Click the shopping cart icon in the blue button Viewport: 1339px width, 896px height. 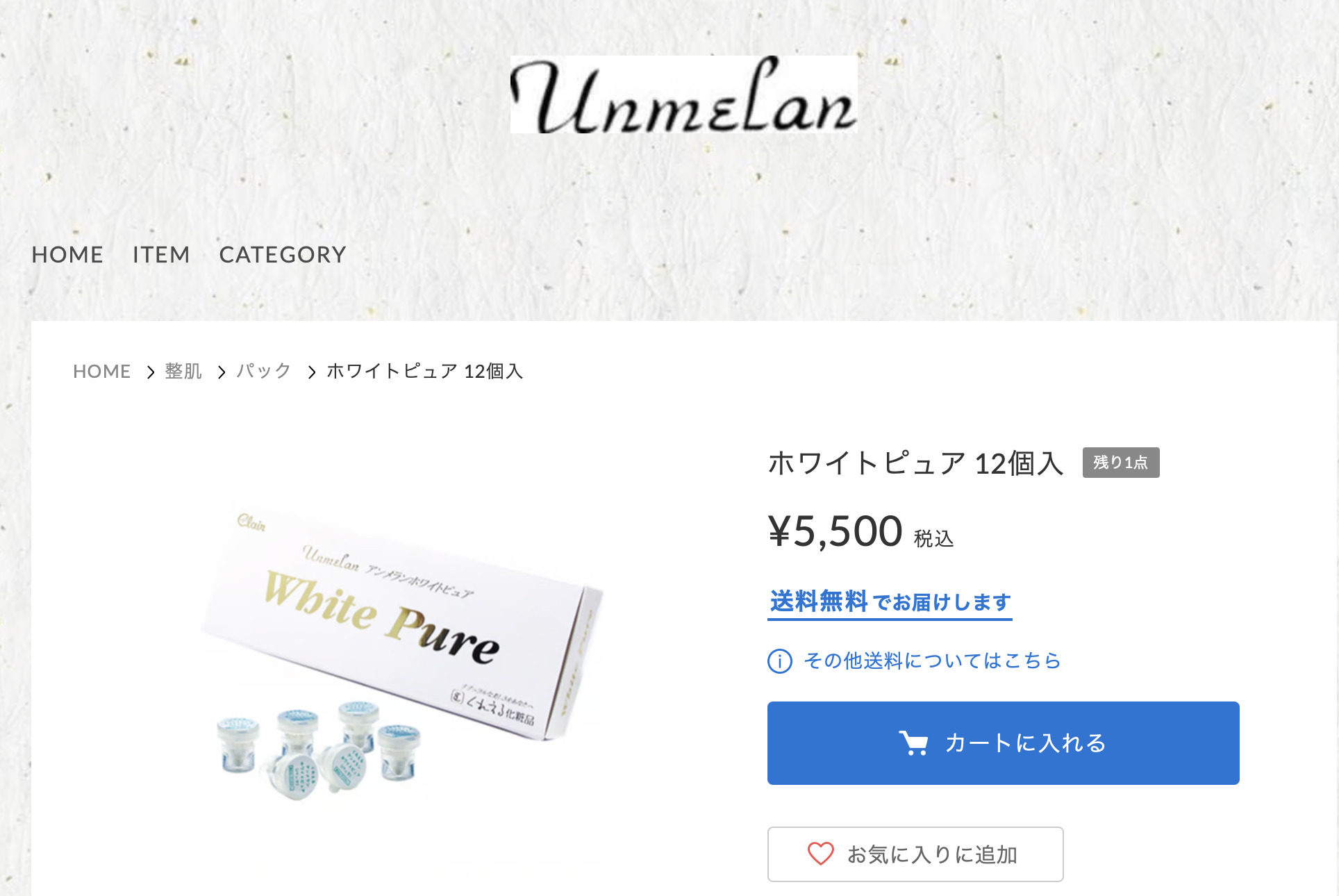click(x=913, y=743)
